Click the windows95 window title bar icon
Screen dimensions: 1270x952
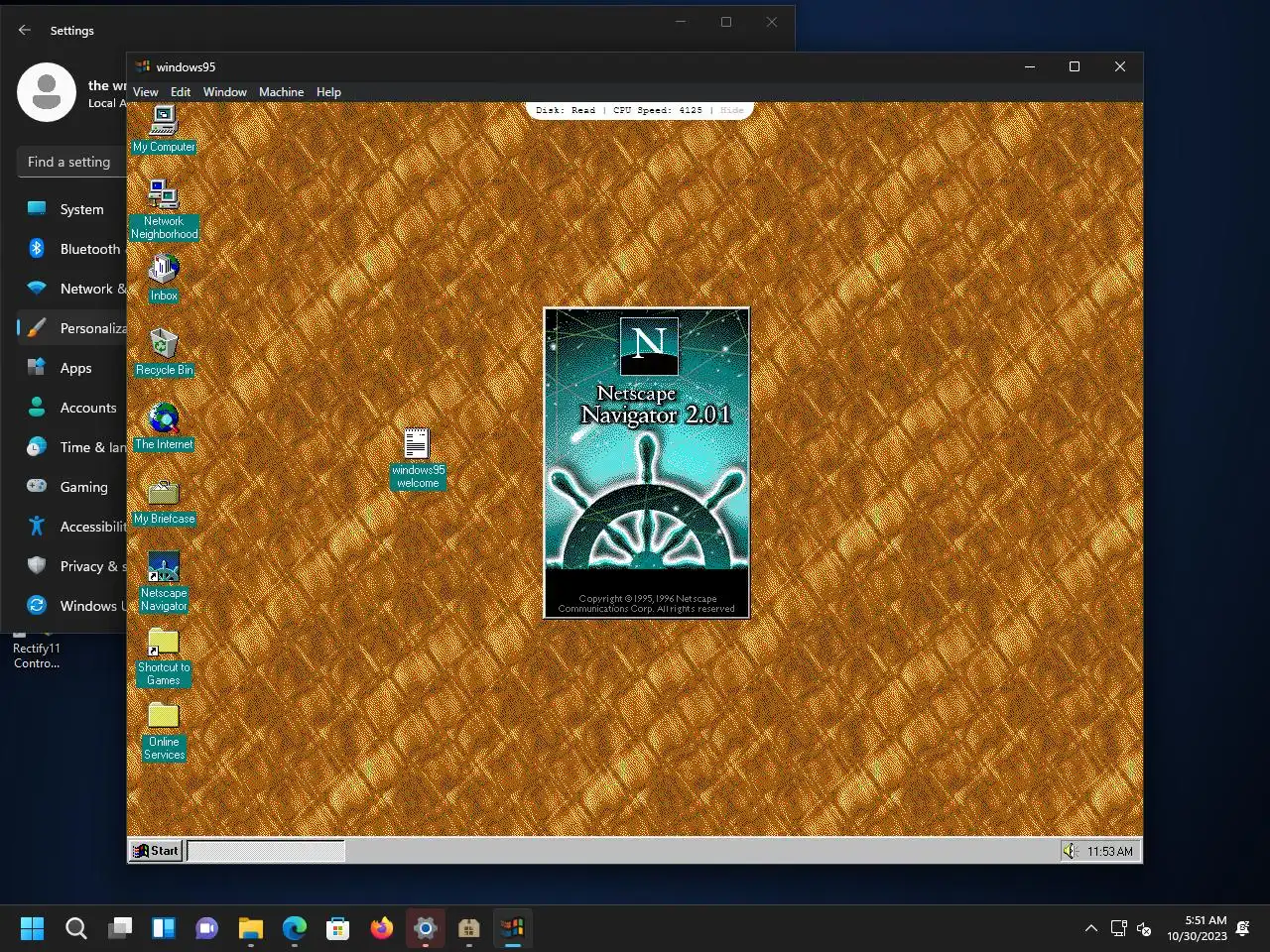click(x=143, y=66)
